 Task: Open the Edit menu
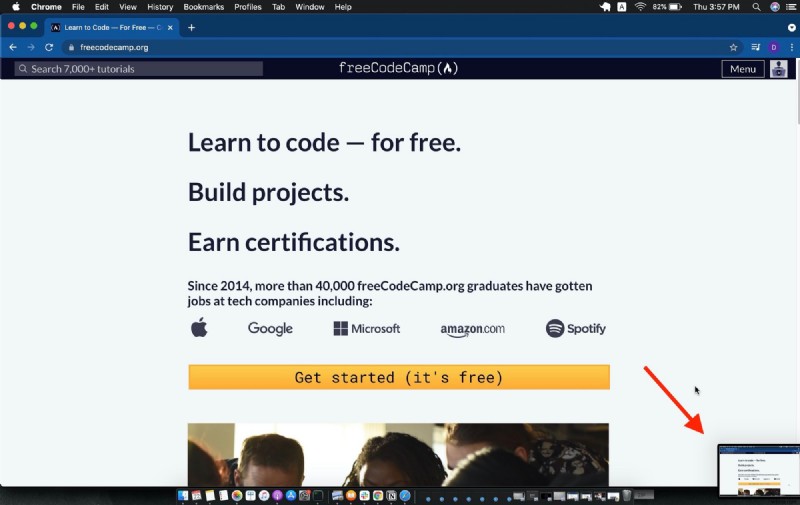click(102, 7)
